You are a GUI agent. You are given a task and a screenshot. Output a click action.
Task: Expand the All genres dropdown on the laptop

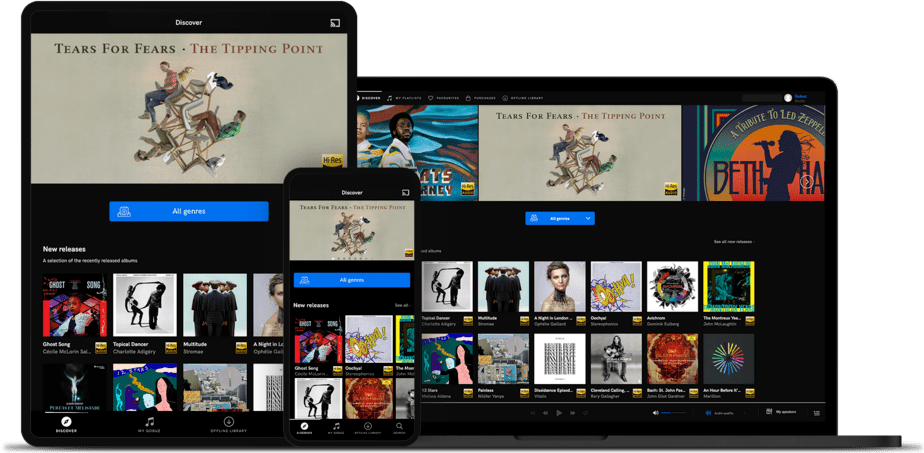588,218
